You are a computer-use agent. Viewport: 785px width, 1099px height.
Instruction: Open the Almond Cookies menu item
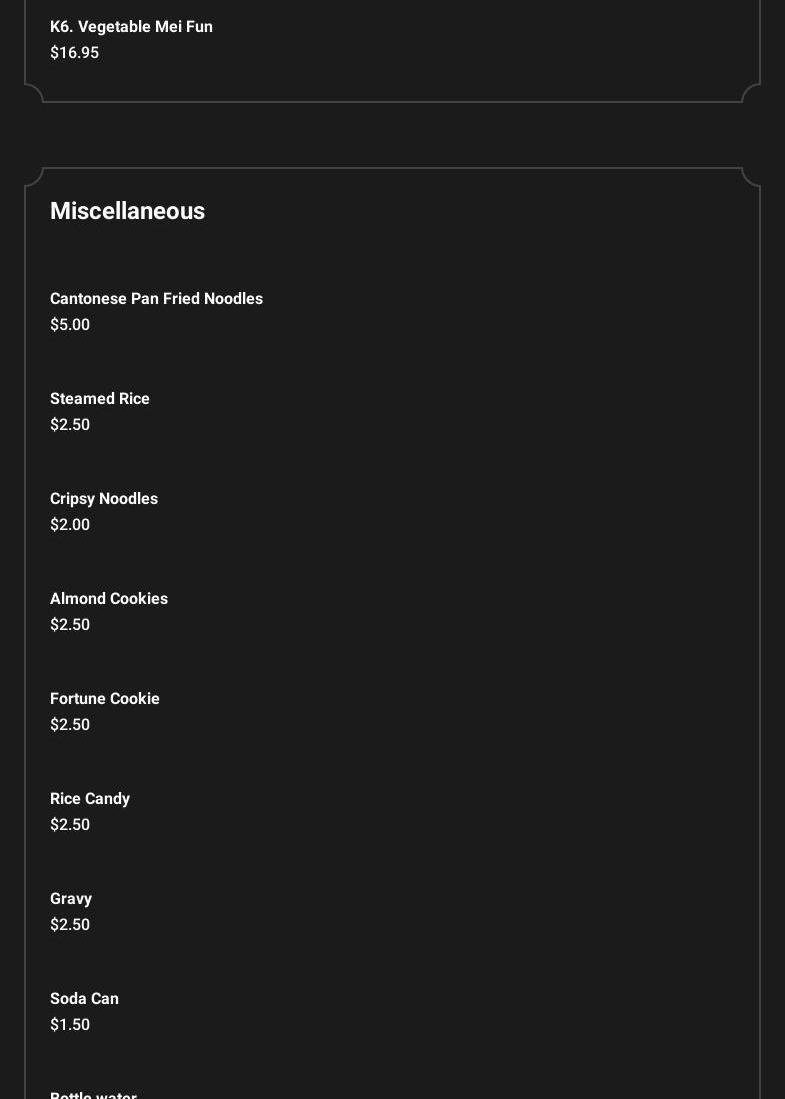(x=109, y=599)
